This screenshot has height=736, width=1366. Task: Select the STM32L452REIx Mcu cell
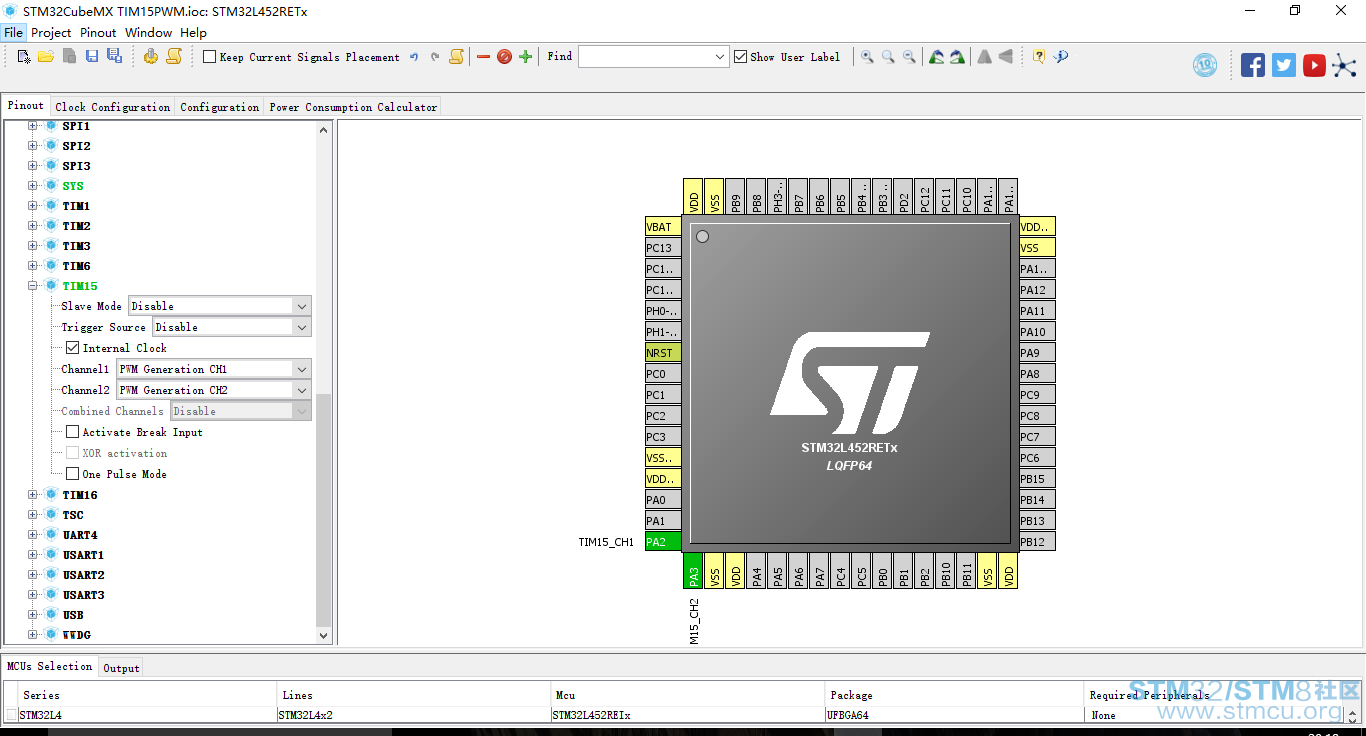coord(688,715)
